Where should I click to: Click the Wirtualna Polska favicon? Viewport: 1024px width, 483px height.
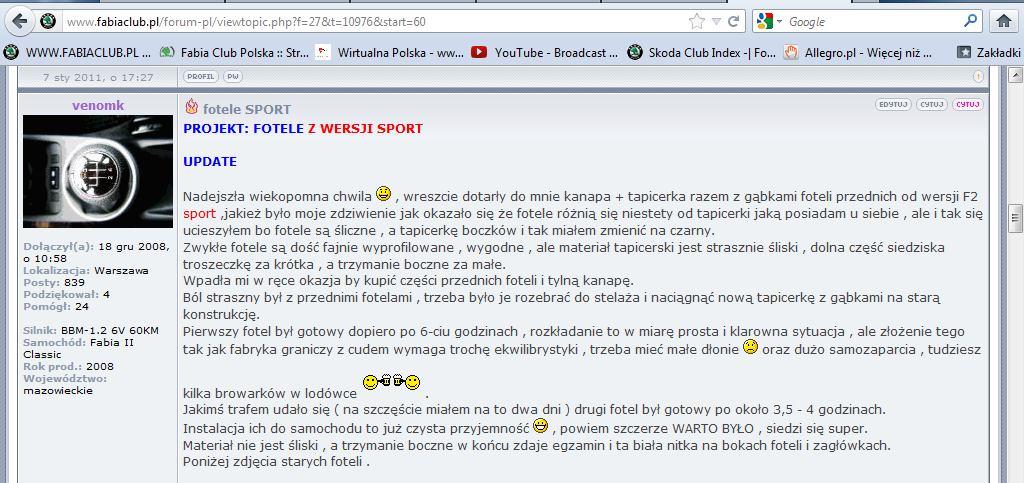click(323, 52)
